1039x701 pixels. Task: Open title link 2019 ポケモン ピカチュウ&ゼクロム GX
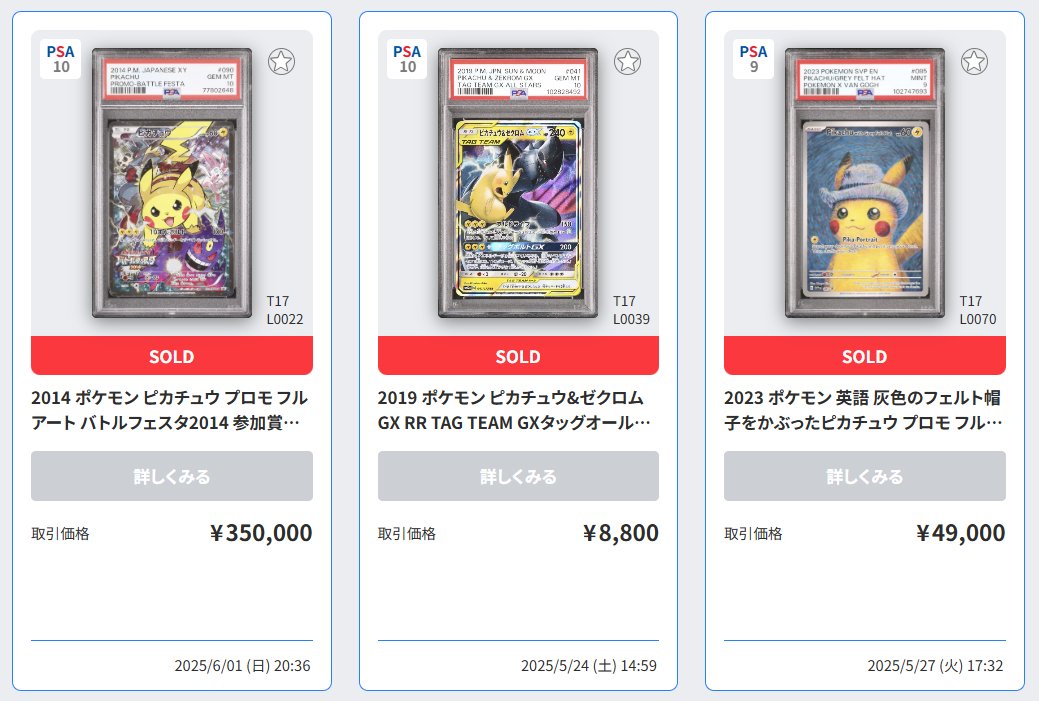click(514, 409)
